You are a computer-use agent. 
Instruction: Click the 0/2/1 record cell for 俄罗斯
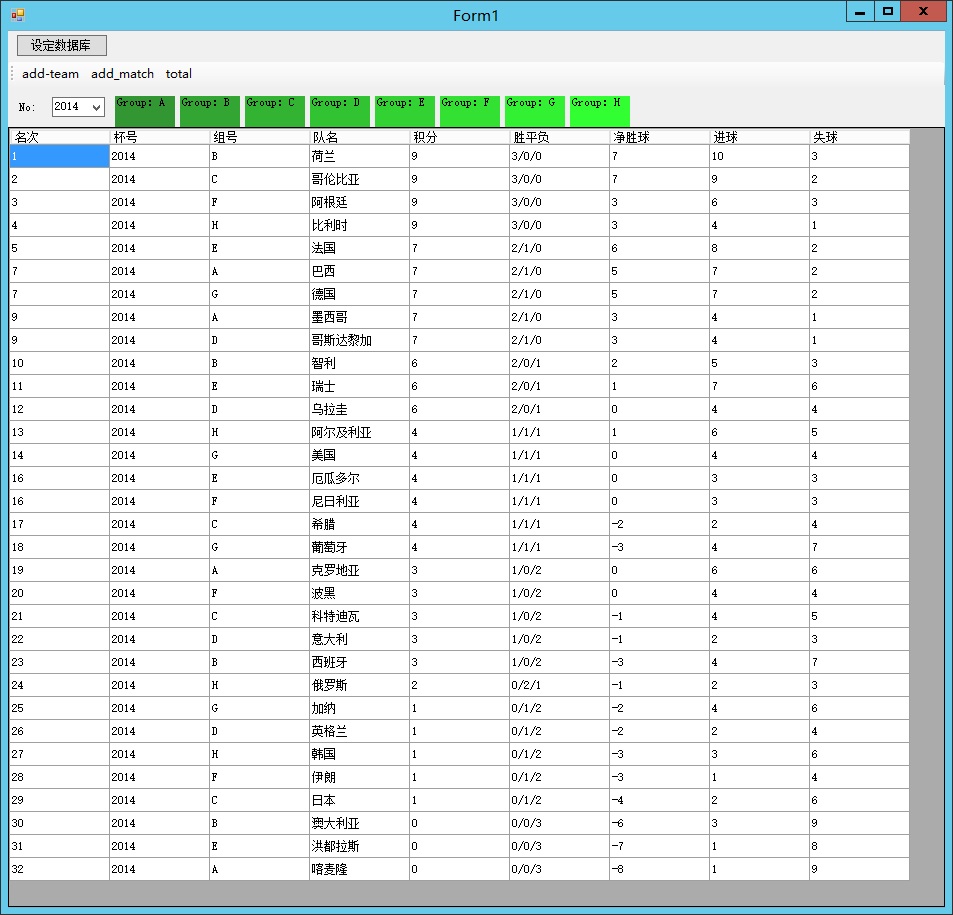click(x=559, y=685)
